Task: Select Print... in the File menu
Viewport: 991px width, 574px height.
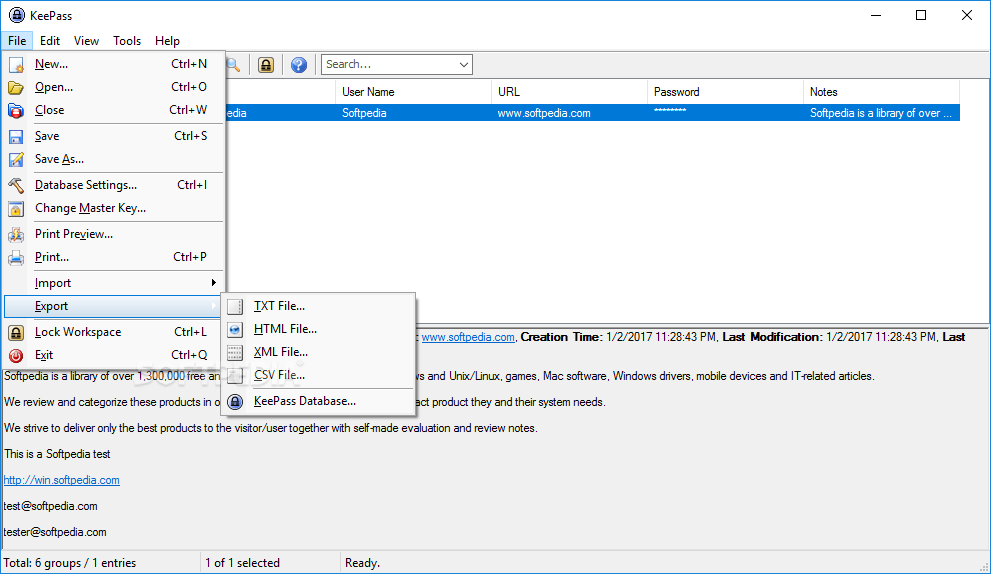Action: click(x=114, y=257)
